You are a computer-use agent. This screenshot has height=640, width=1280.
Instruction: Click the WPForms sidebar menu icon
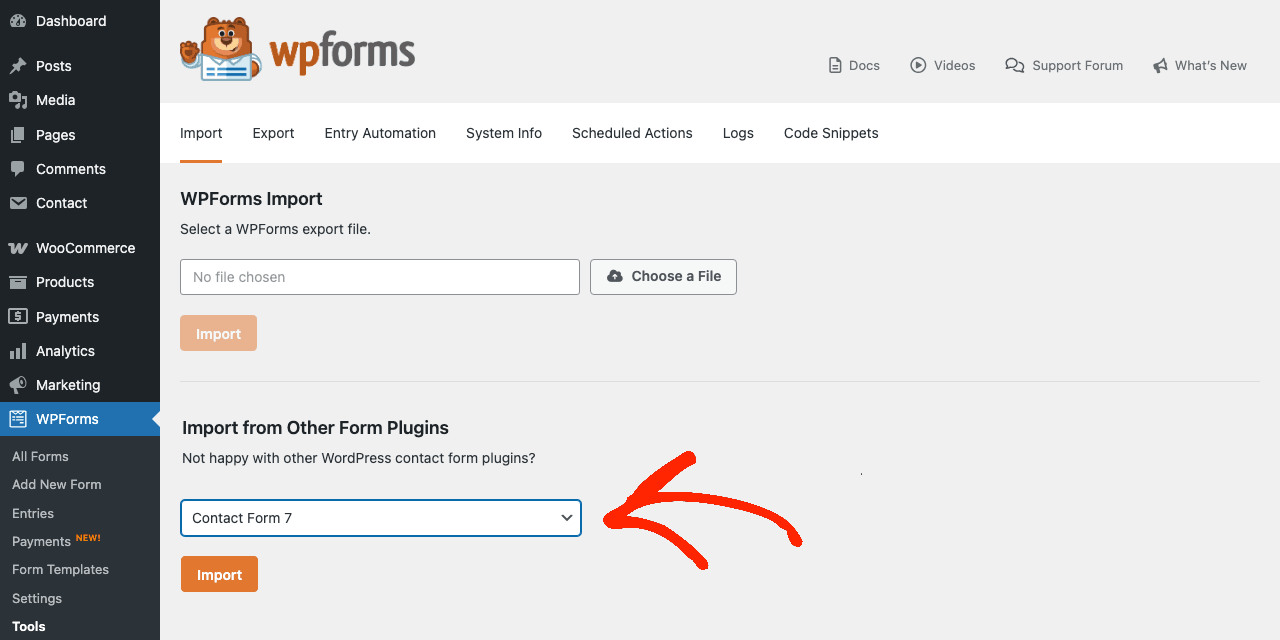(18, 419)
